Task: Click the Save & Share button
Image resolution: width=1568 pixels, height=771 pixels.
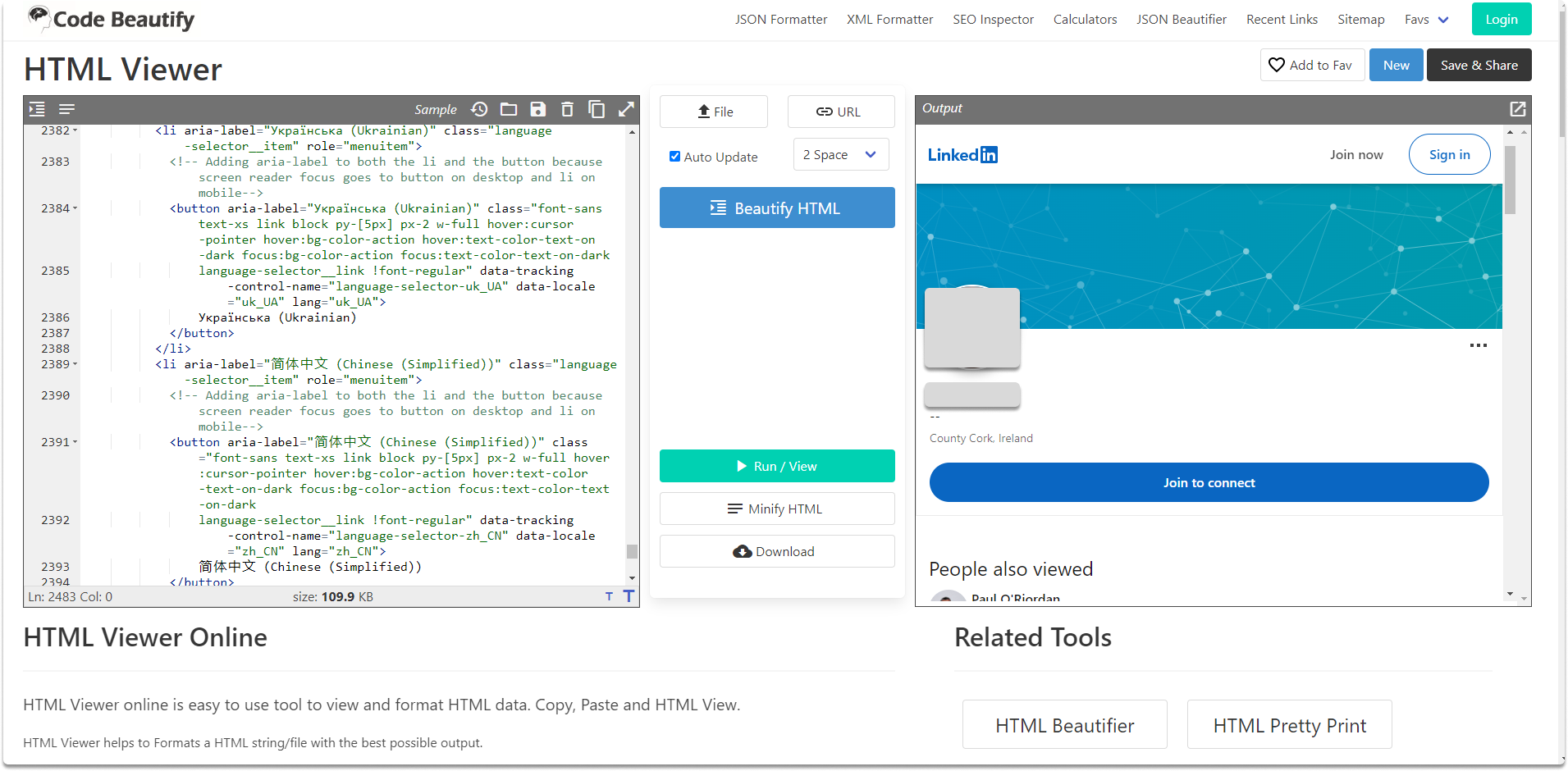Action: click(x=1479, y=65)
